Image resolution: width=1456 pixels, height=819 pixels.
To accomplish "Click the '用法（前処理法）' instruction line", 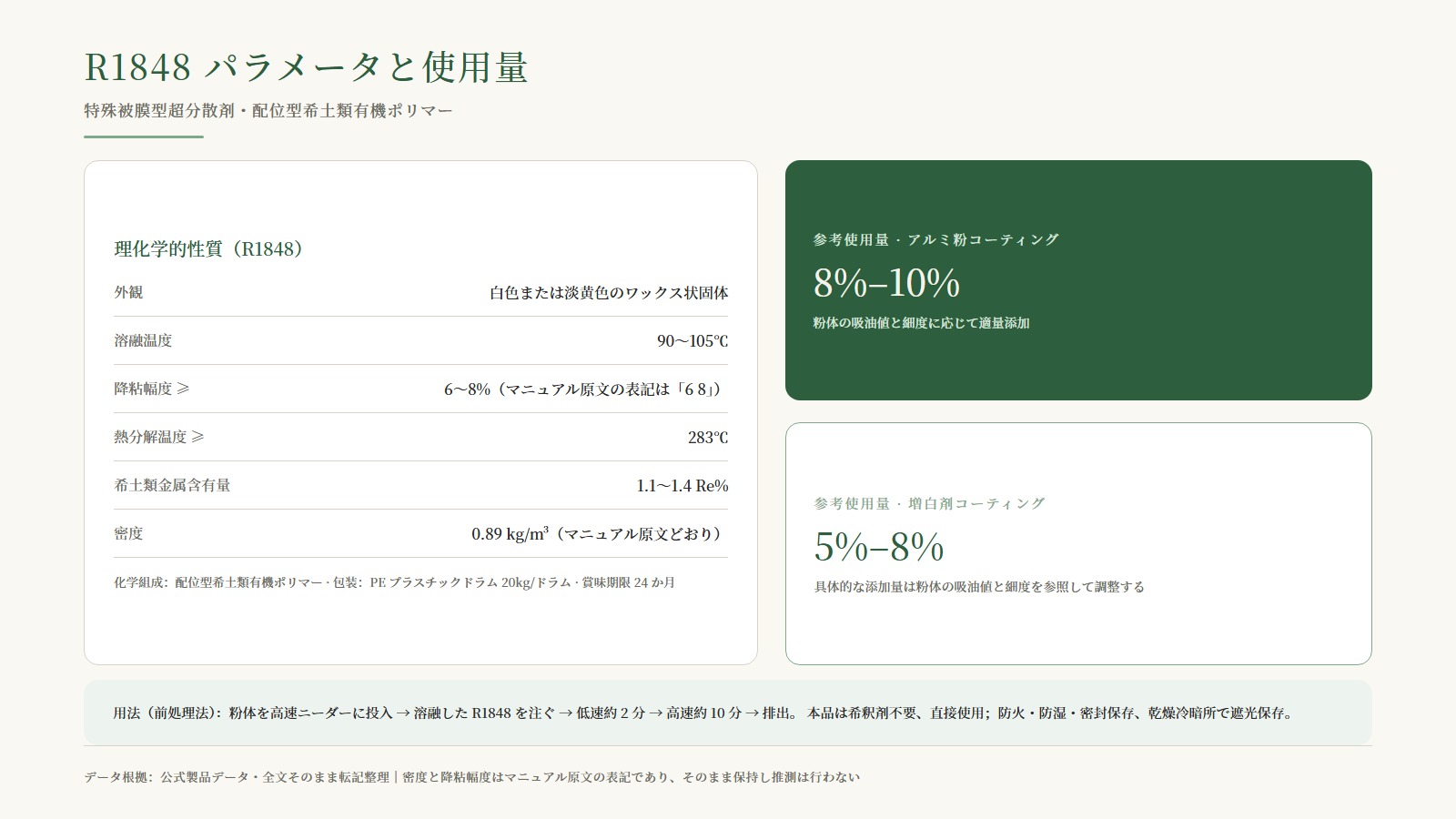I will (x=703, y=713).
